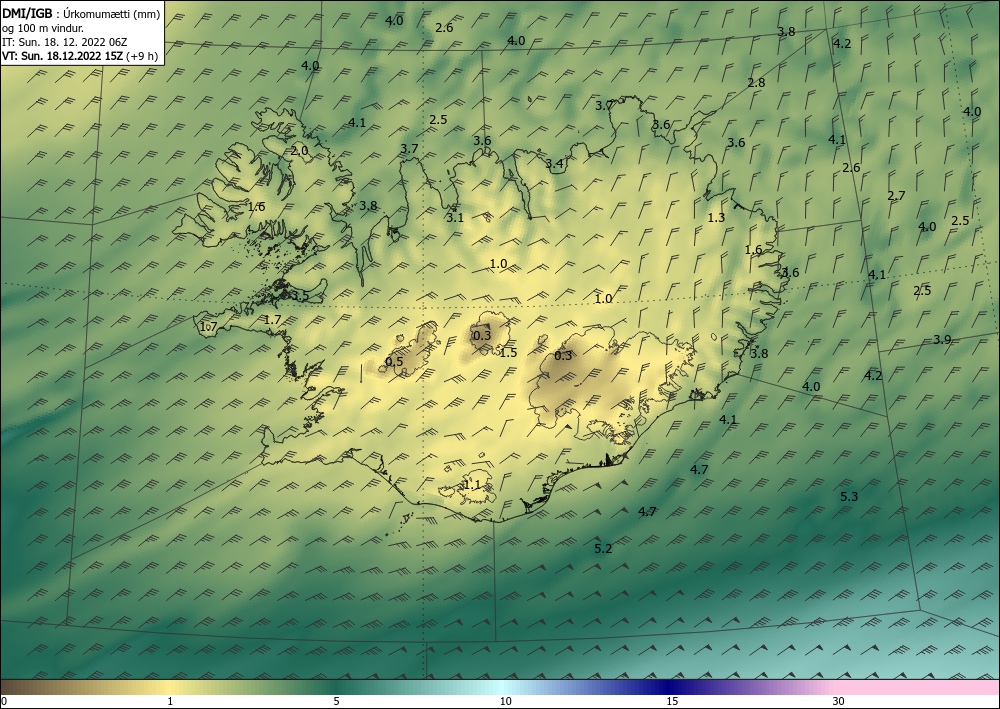Click the 5 tick label on the color scale
Viewport: 1000px width, 709px height.
[x=336, y=701]
